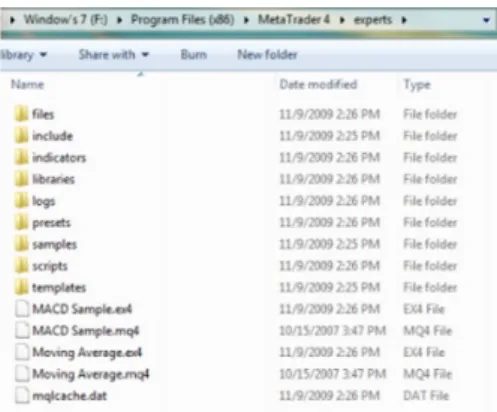Image resolution: width=497 pixels, height=412 pixels.
Task: Expand the arrow after experts breadcrumb
Action: (404, 20)
